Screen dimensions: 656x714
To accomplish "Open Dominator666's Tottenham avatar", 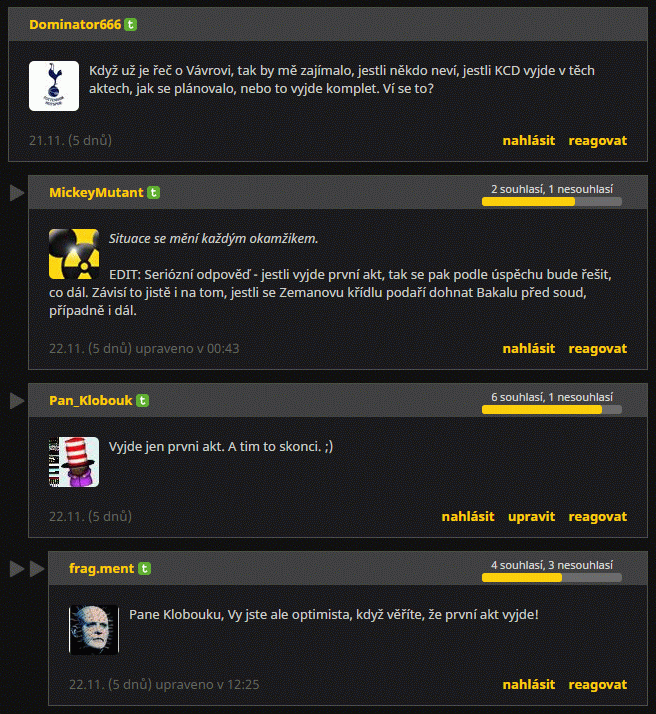I will click(54, 86).
